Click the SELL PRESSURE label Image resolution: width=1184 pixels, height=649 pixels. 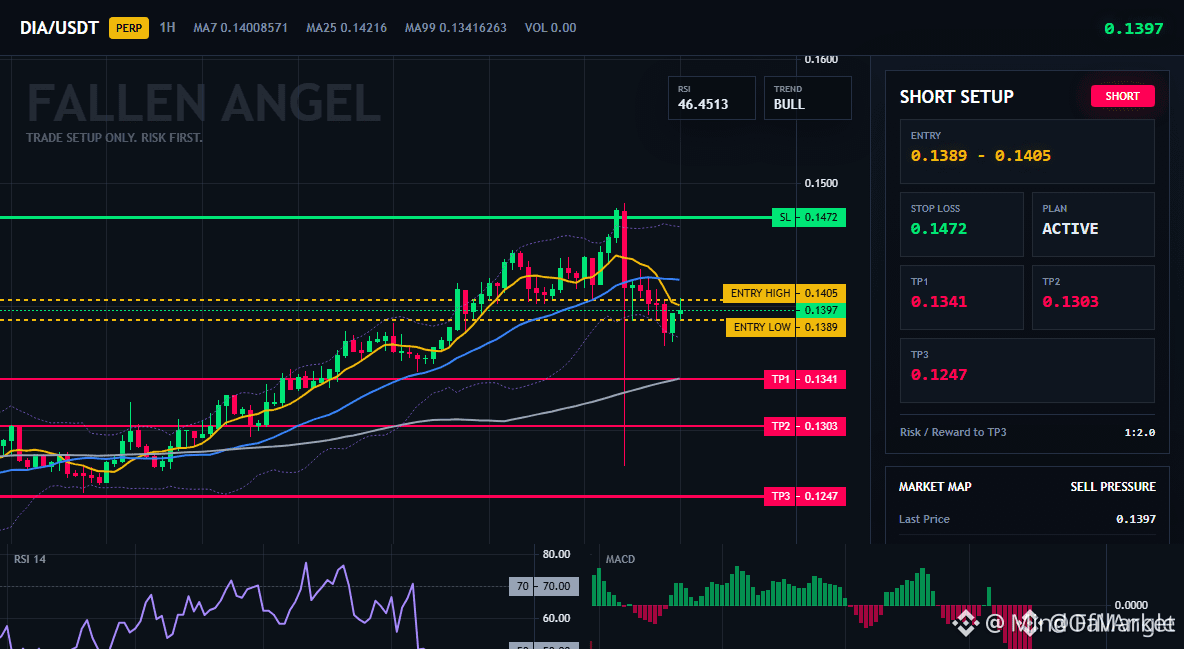tap(1112, 487)
